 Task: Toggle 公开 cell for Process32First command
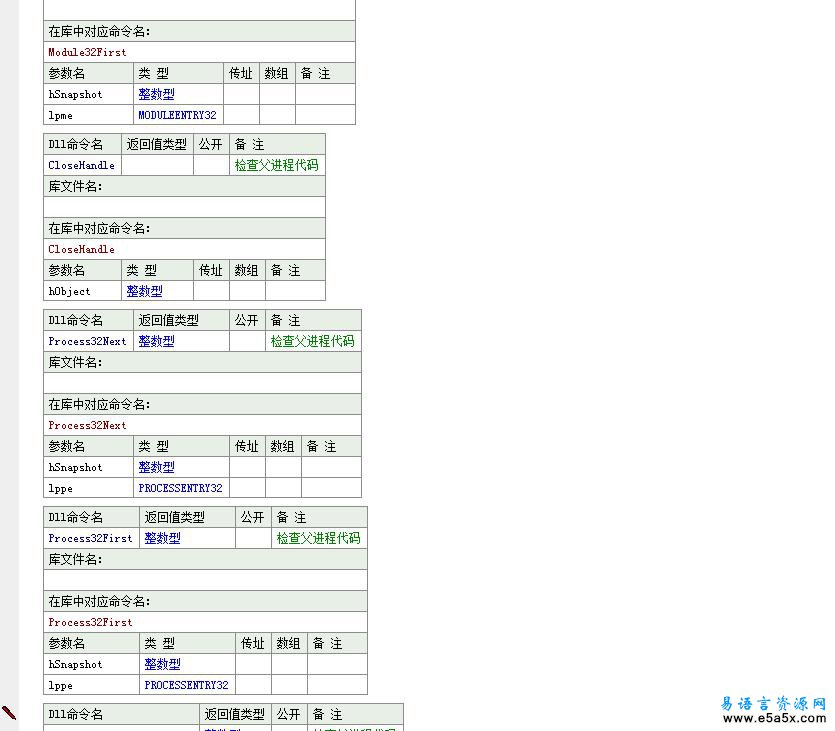coord(252,538)
